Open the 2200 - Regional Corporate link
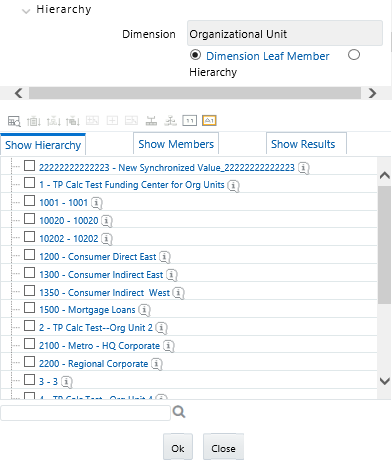The image size is (392, 469). (x=94, y=364)
